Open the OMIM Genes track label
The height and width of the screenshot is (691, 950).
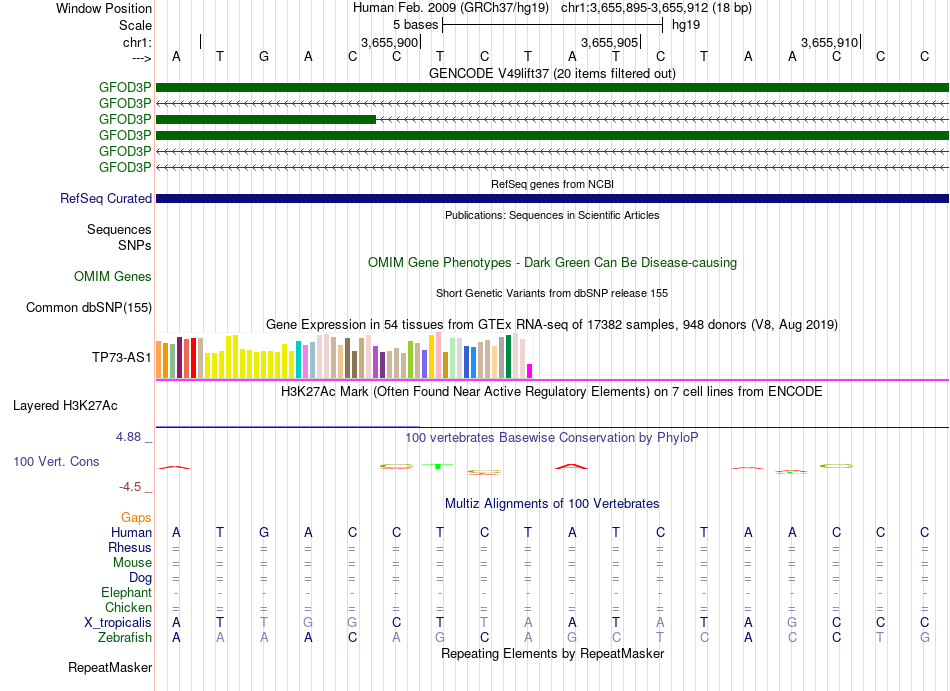[113, 277]
